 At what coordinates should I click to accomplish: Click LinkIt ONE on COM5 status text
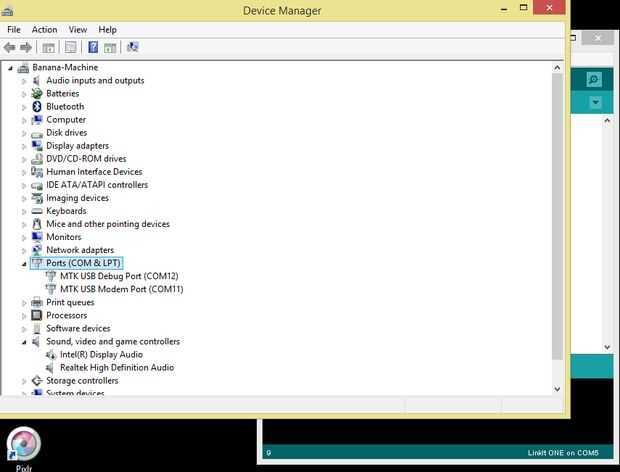(563, 453)
